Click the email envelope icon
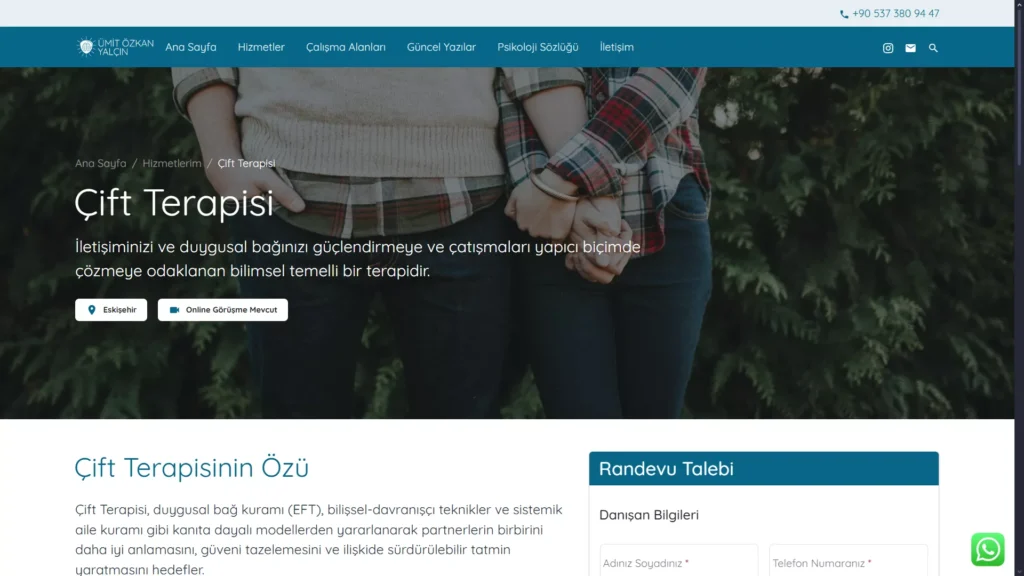This screenshot has height=576, width=1024. pyautogui.click(x=910, y=48)
